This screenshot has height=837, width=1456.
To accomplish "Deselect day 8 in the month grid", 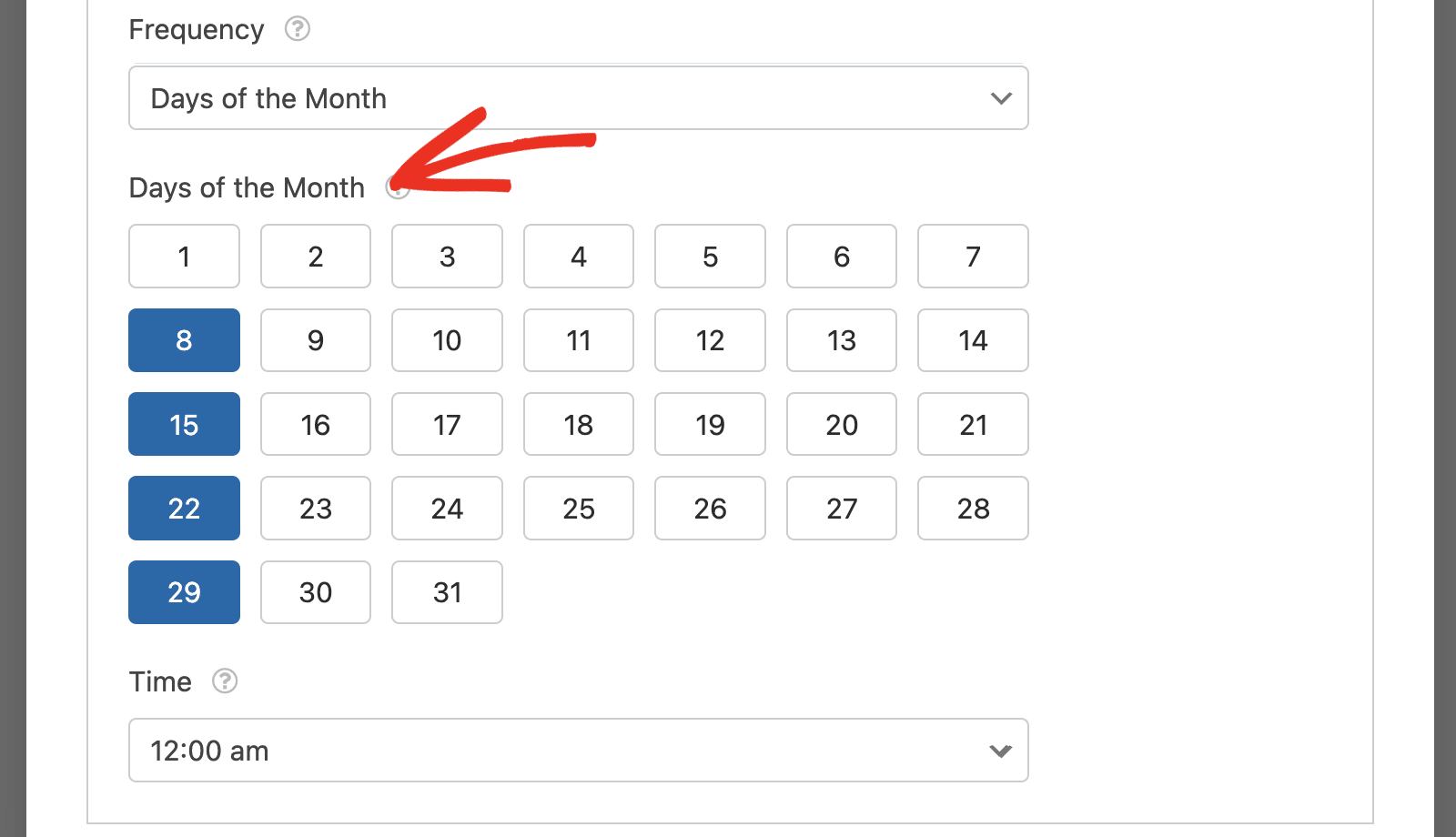I will (x=184, y=340).
